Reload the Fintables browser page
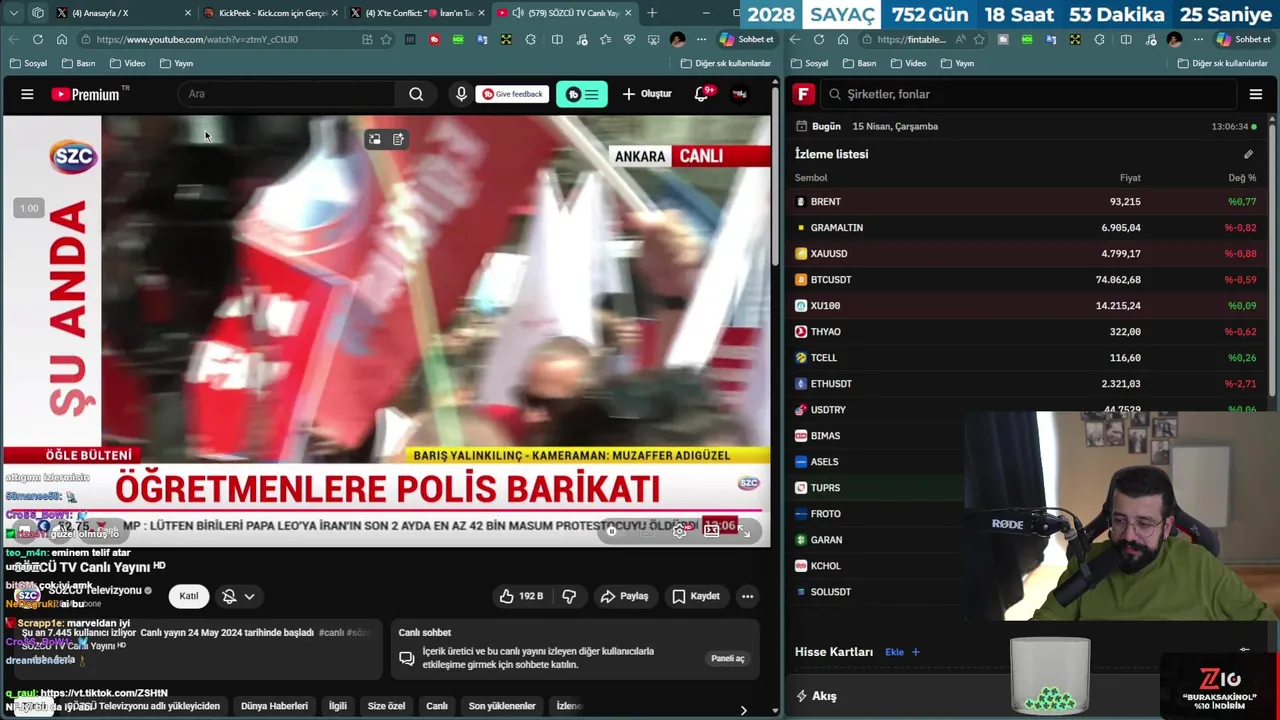The width and height of the screenshot is (1280, 720). [x=818, y=39]
